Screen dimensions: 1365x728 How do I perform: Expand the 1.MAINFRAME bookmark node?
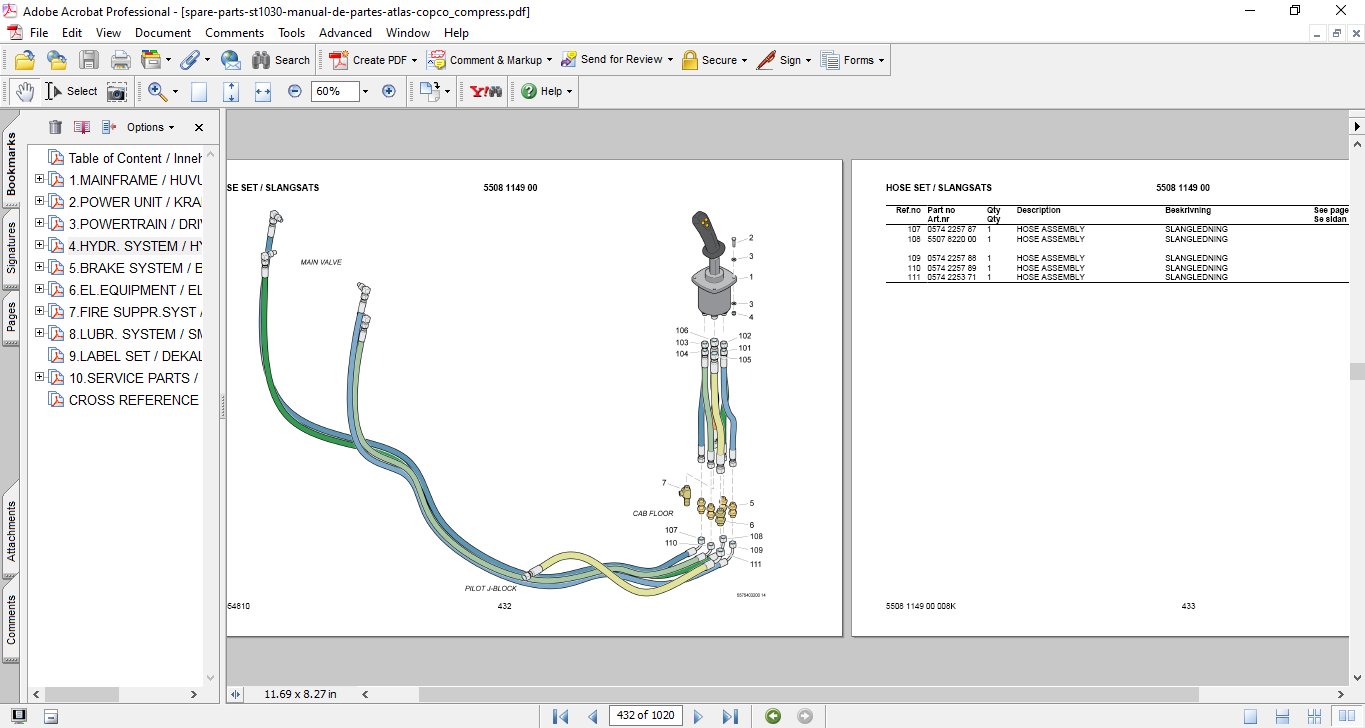click(x=40, y=180)
